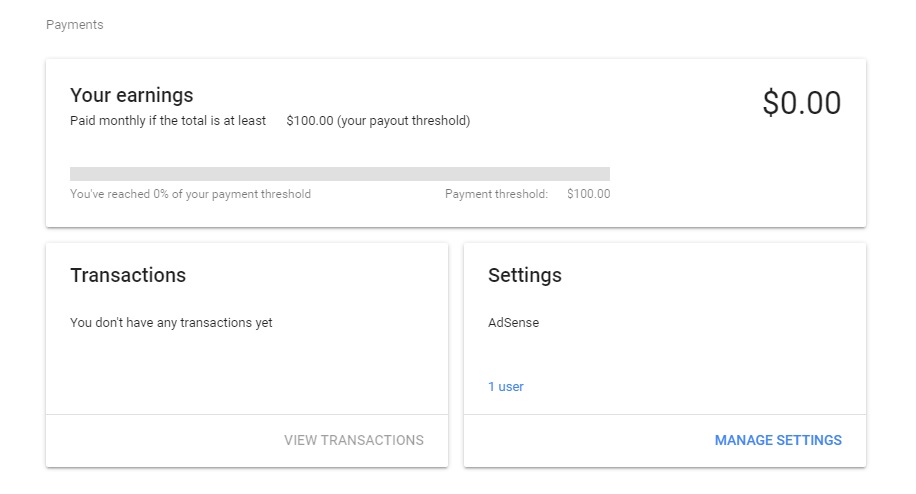This screenshot has width=916, height=494.
Task: Click the $0.00 earnings total
Action: click(801, 103)
